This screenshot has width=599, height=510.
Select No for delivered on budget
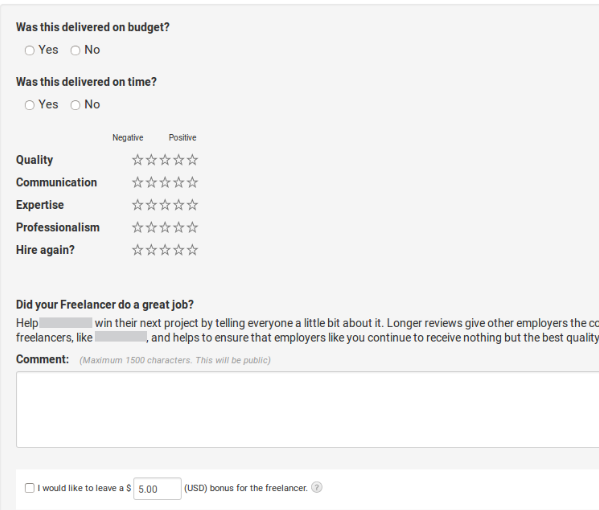pos(75,50)
